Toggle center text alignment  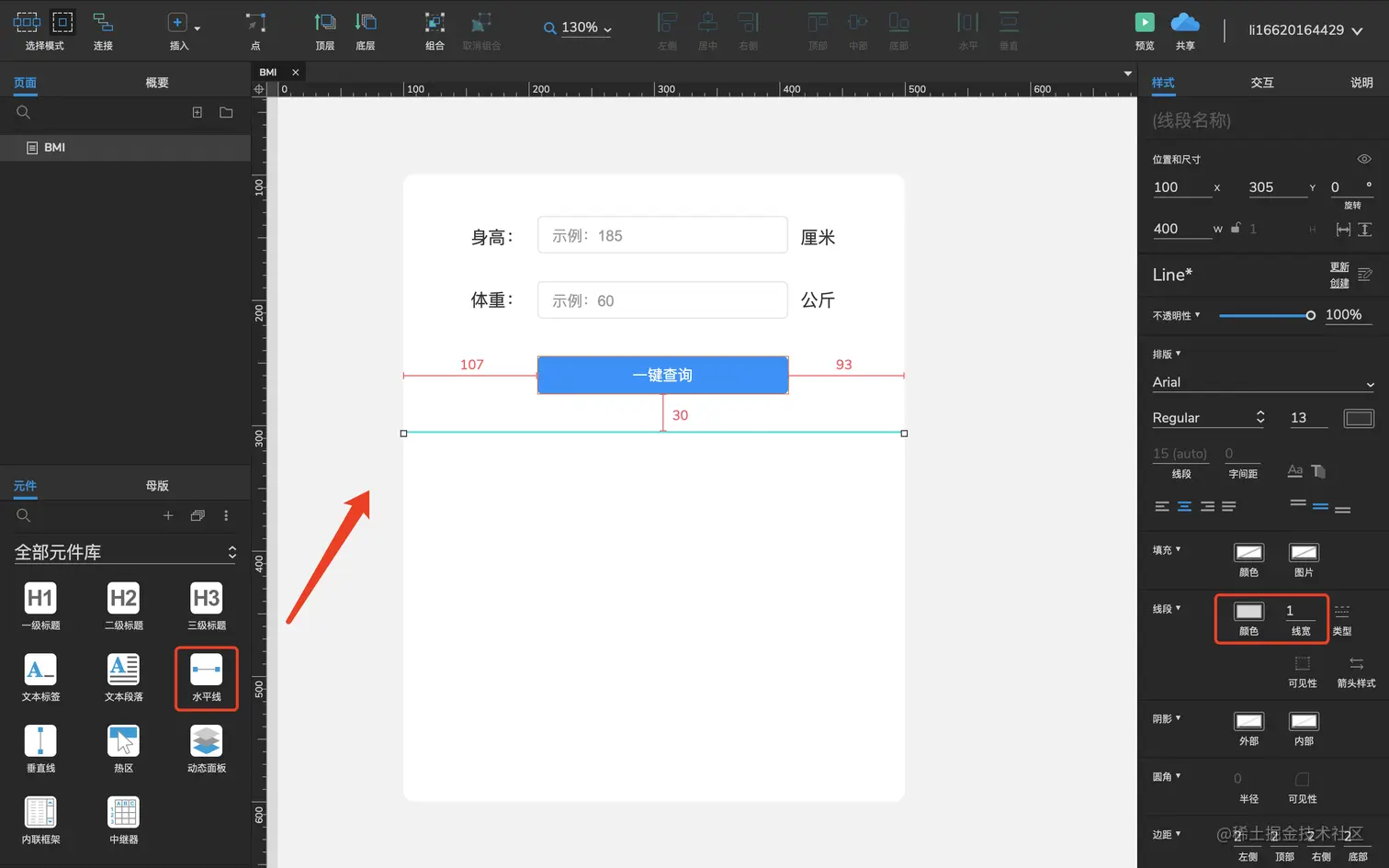(x=1184, y=506)
